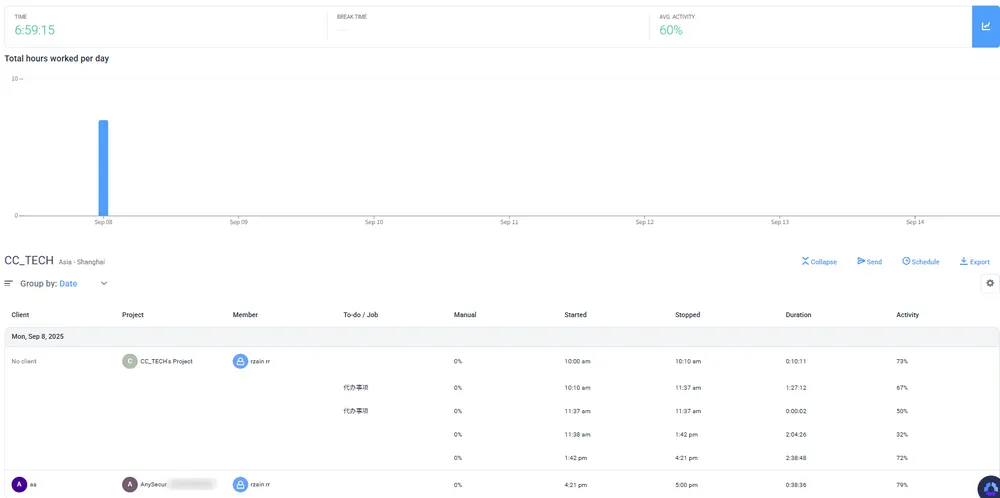Click the 4:21 pm stopped time
The height and width of the screenshot is (498, 1000).
687,458
